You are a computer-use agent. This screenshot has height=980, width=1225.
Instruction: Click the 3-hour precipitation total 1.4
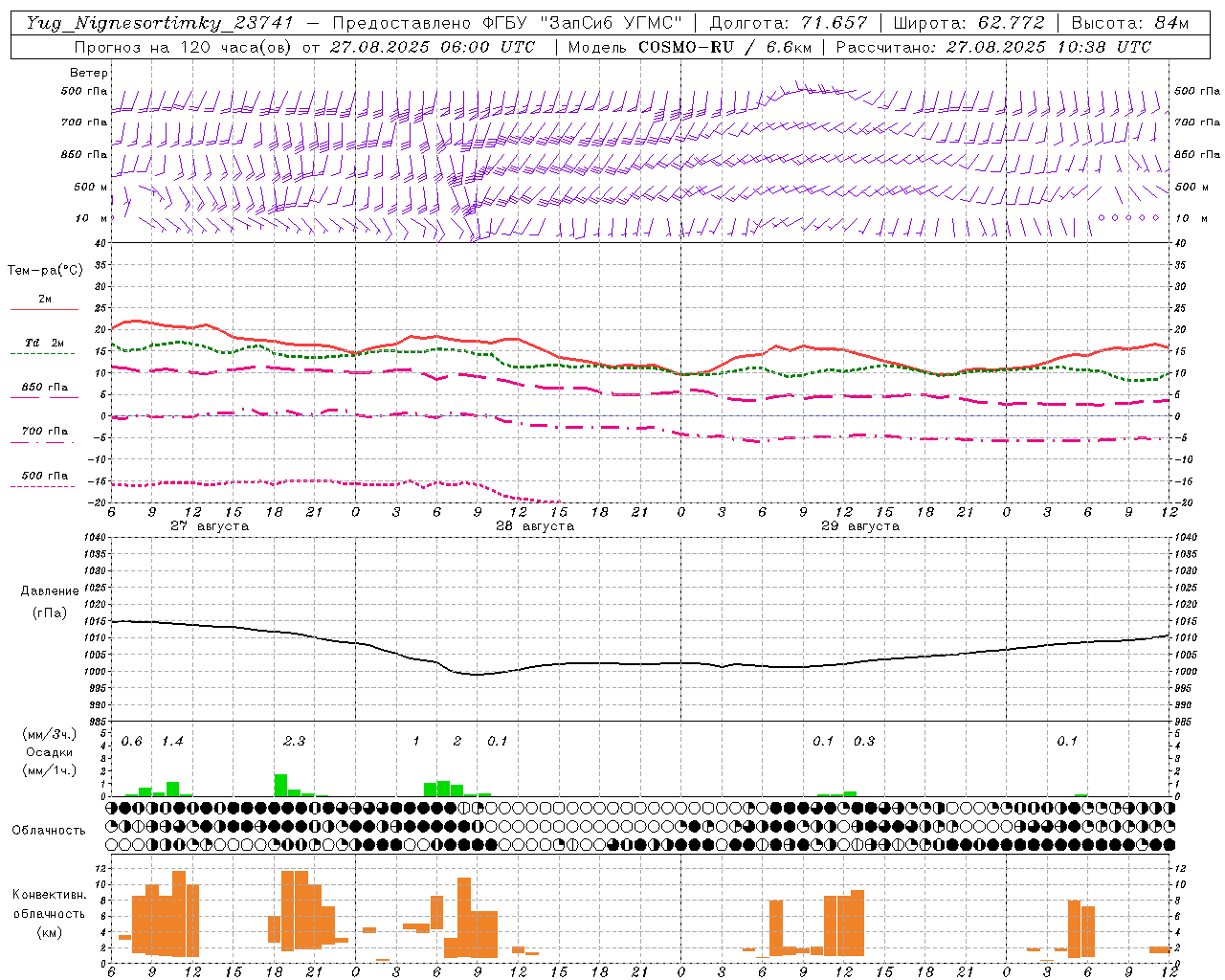[x=172, y=742]
